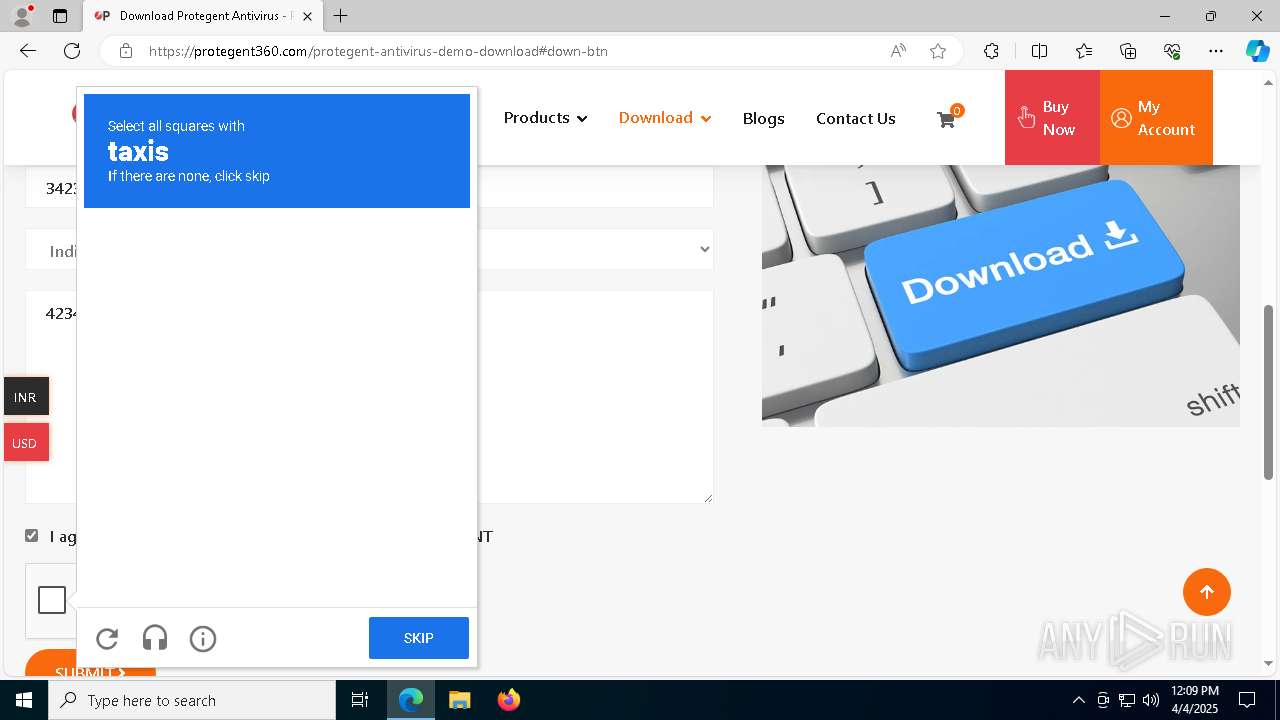Click the taskbar search box
This screenshot has width=1280, height=720.
pos(192,700)
